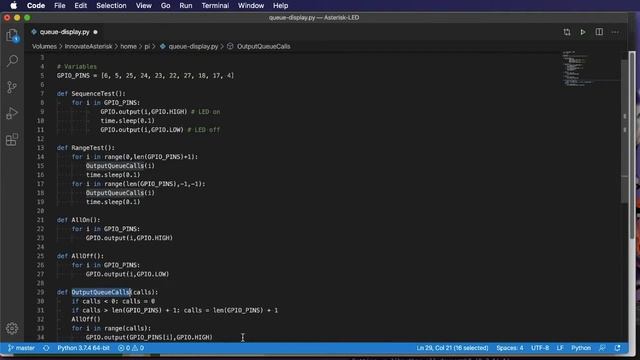This screenshot has width=640, height=360.
Task: Select Python 3.7.4 64-bit interpreter
Action: click(x=83, y=348)
